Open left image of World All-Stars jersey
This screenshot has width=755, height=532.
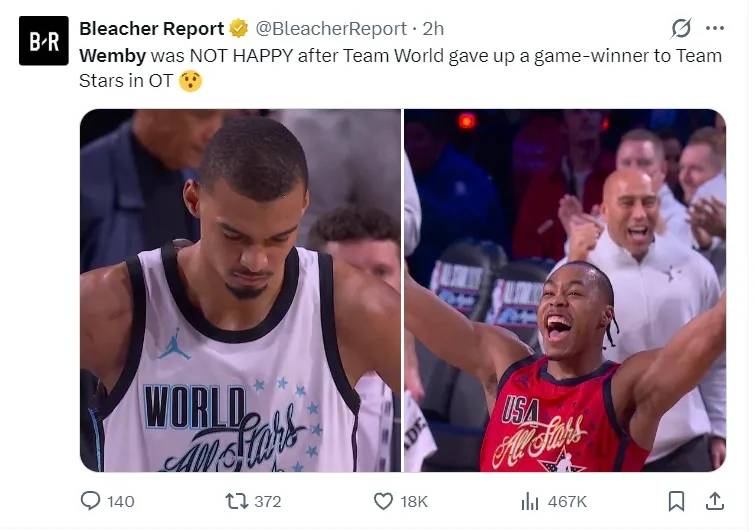tap(240, 290)
